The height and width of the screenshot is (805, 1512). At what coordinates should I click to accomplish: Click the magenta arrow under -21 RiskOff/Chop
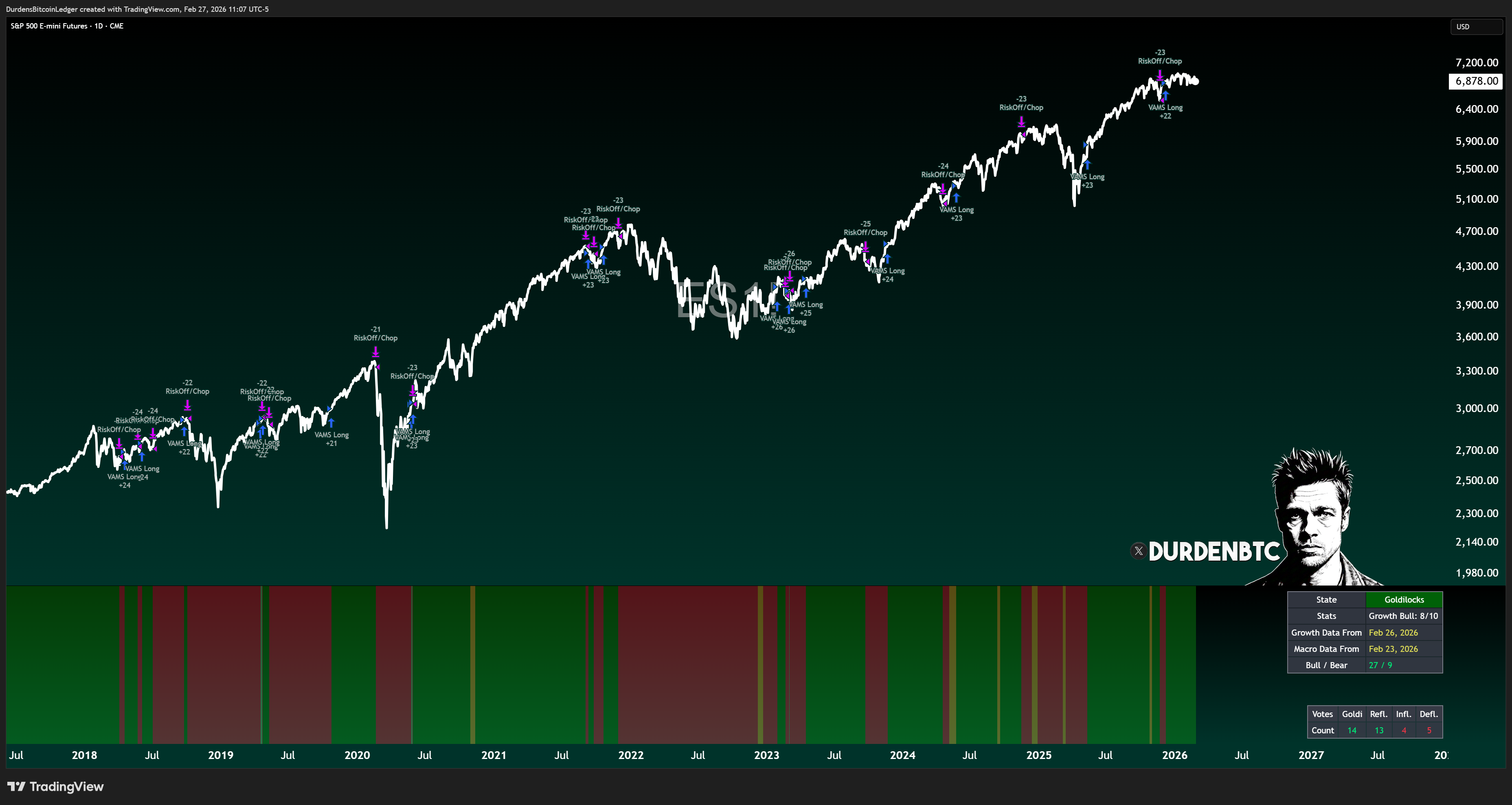375,352
